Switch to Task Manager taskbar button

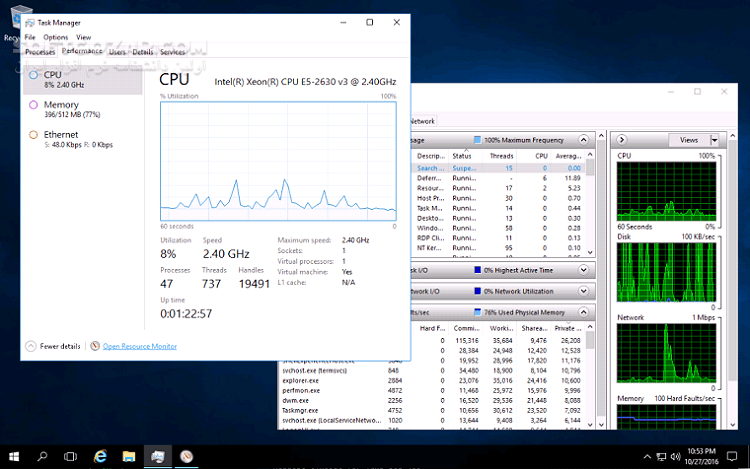tap(157, 457)
